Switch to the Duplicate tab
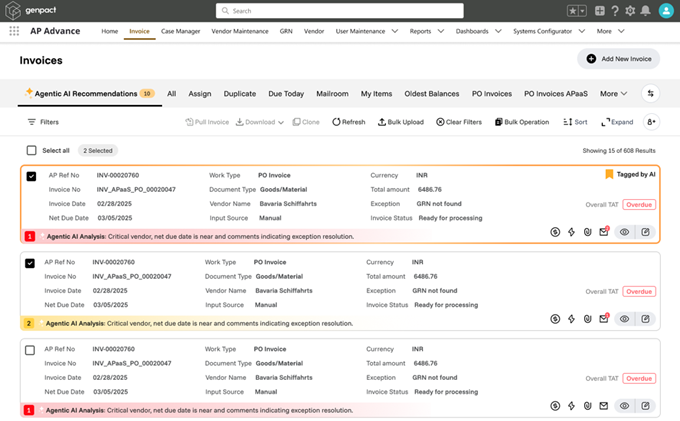The height and width of the screenshot is (421, 680). (239, 94)
